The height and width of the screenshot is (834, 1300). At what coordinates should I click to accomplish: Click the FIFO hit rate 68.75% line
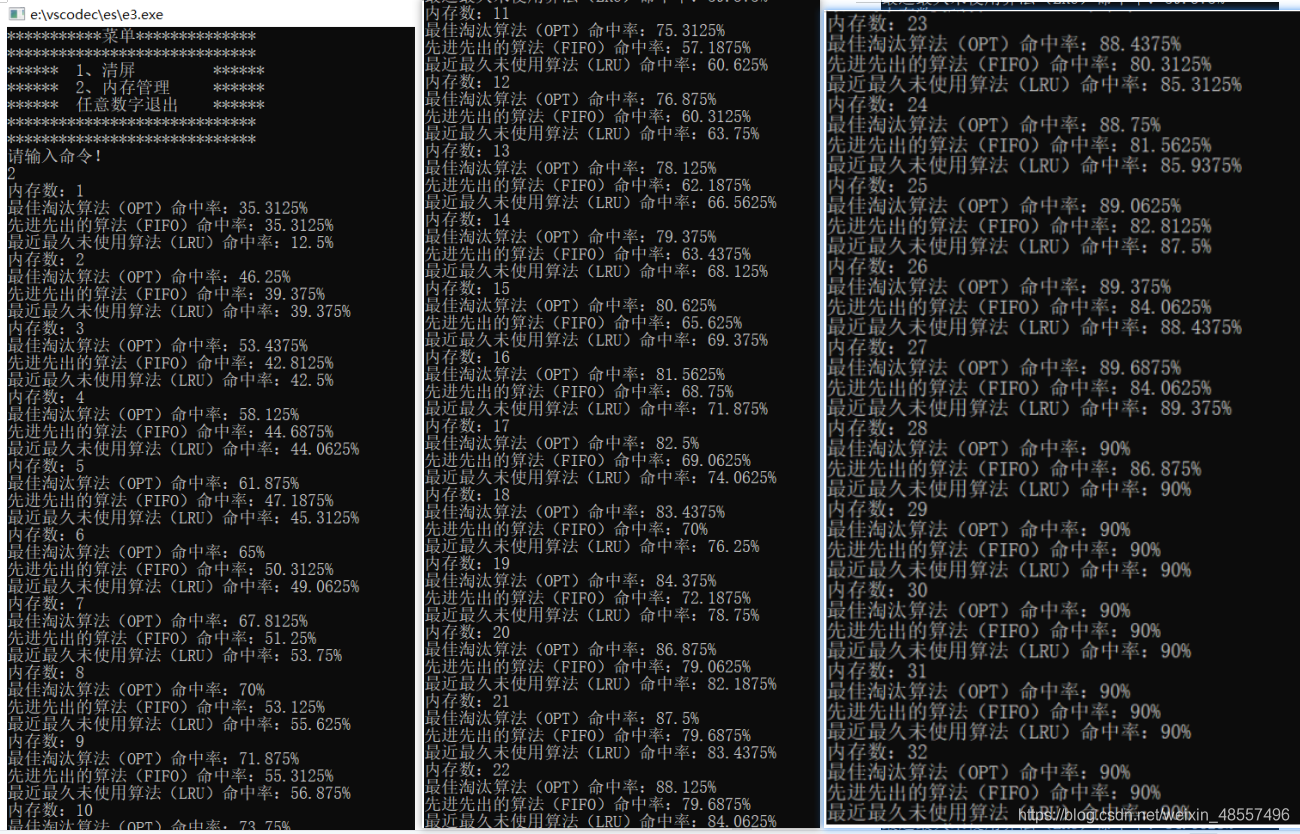coord(579,392)
